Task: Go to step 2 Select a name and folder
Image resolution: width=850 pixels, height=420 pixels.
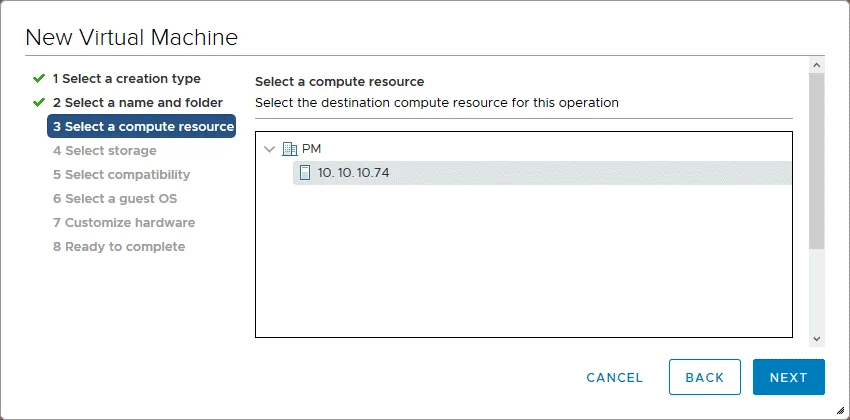Action: point(137,102)
